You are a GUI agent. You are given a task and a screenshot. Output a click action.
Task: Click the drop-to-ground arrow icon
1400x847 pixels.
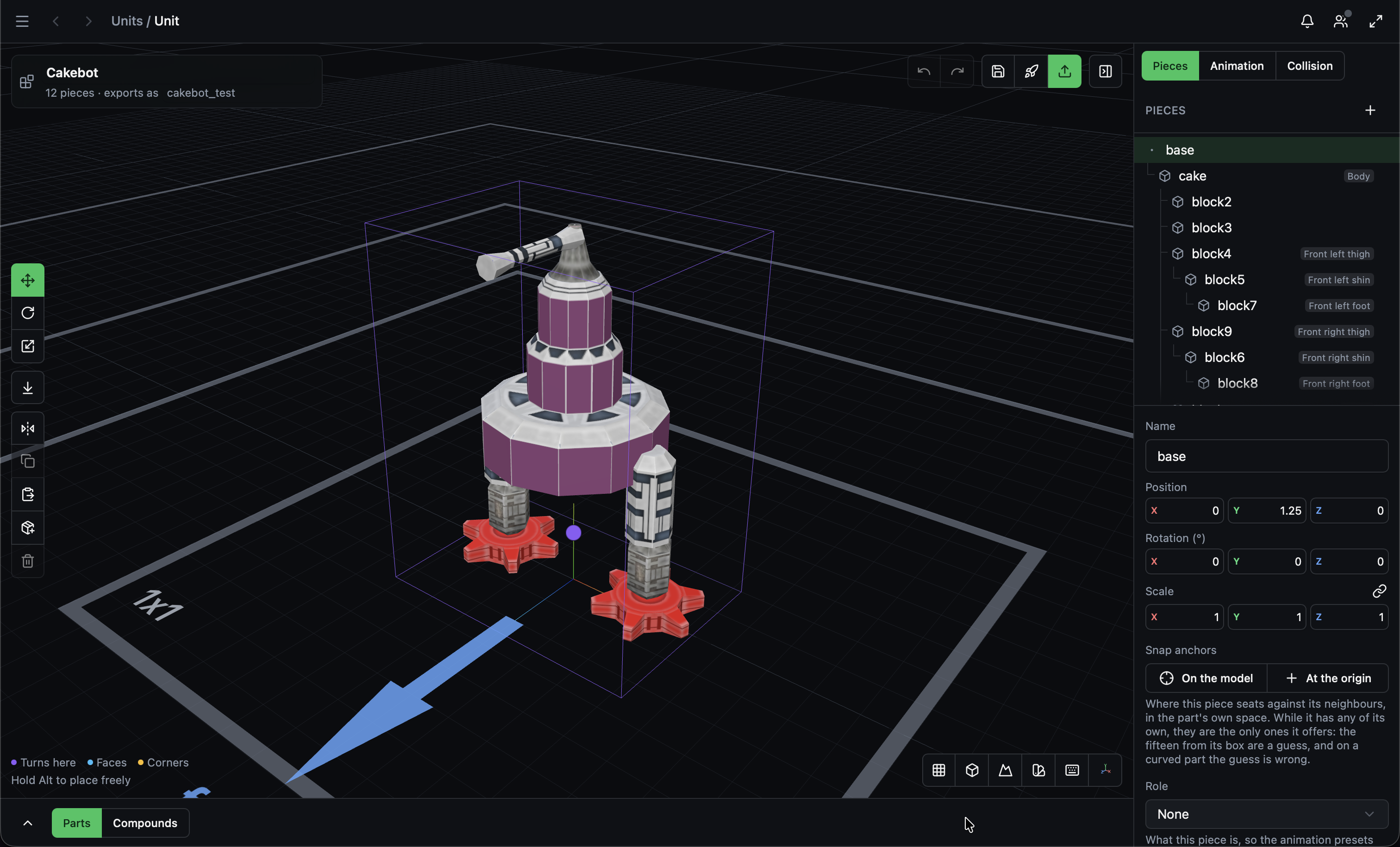27,387
